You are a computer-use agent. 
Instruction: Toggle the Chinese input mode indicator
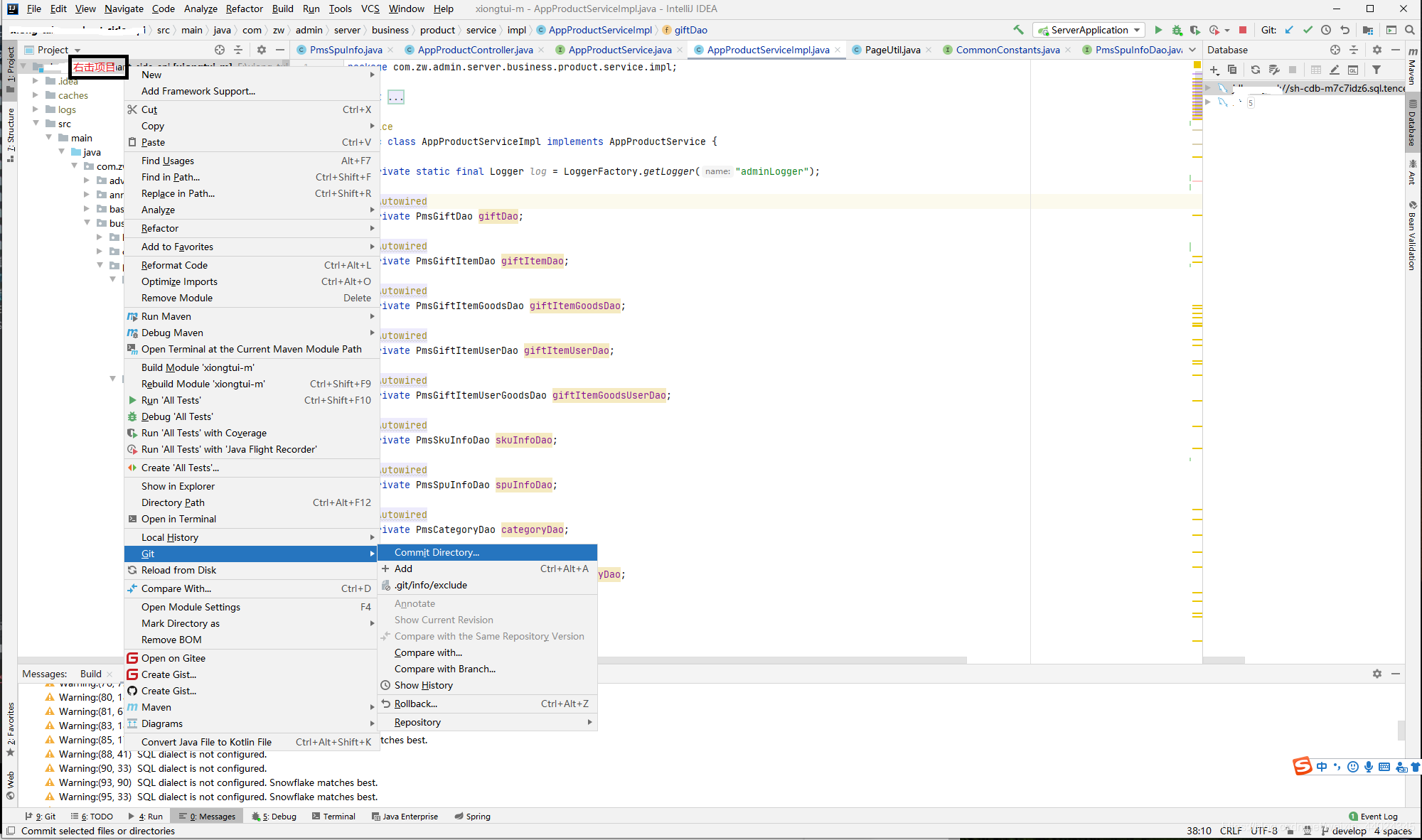coord(1322,767)
